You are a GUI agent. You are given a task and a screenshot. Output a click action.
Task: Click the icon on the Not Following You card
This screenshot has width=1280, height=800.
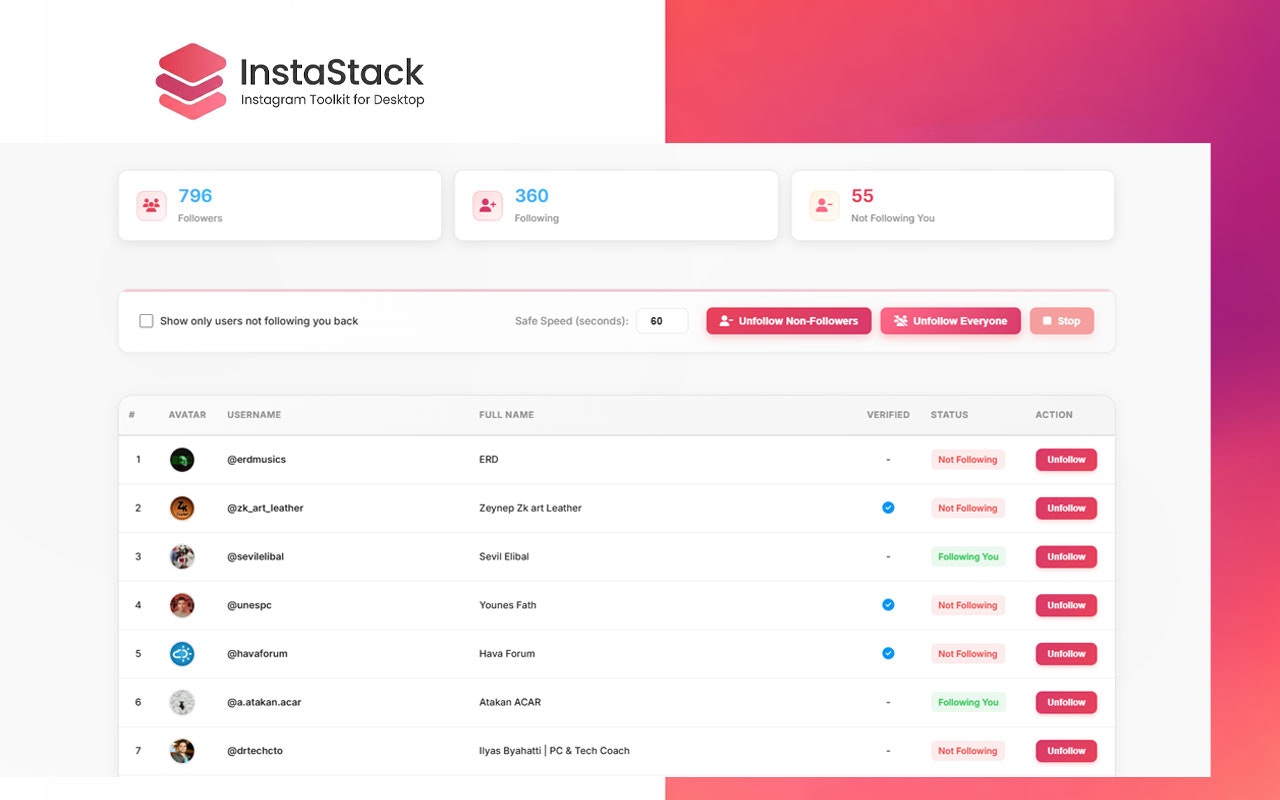pyautogui.click(x=823, y=205)
